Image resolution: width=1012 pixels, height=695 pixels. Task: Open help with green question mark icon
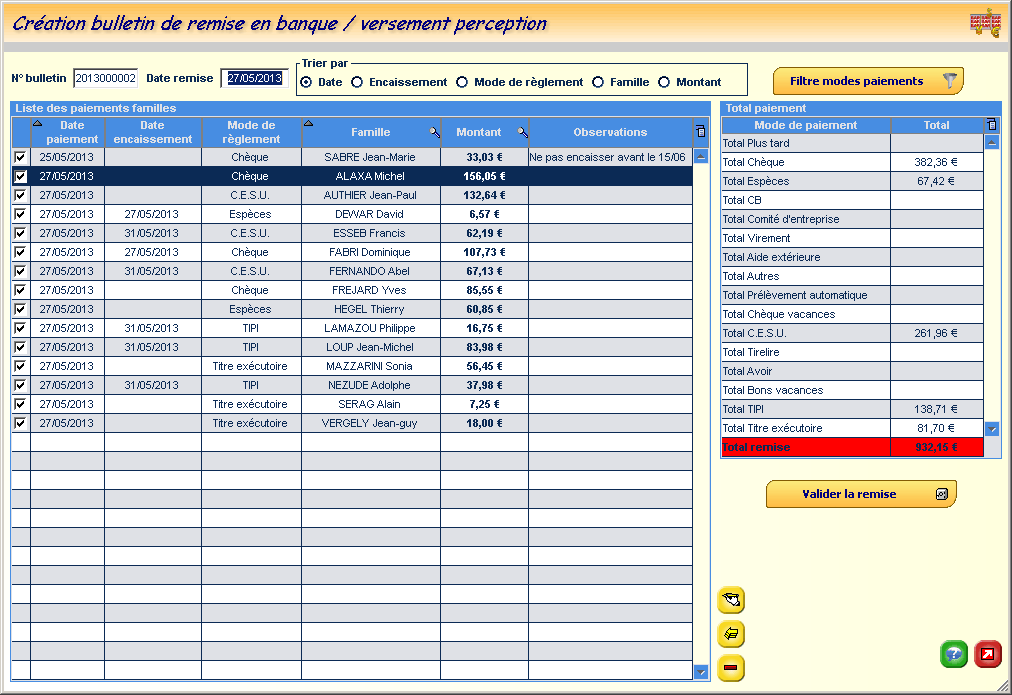click(x=953, y=655)
